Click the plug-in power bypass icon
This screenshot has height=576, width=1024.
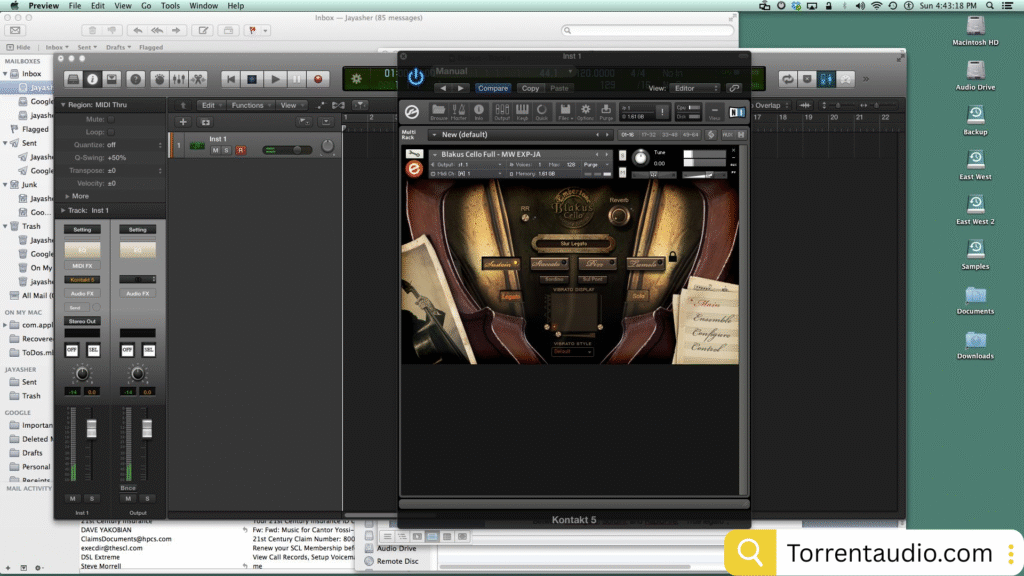(416, 76)
